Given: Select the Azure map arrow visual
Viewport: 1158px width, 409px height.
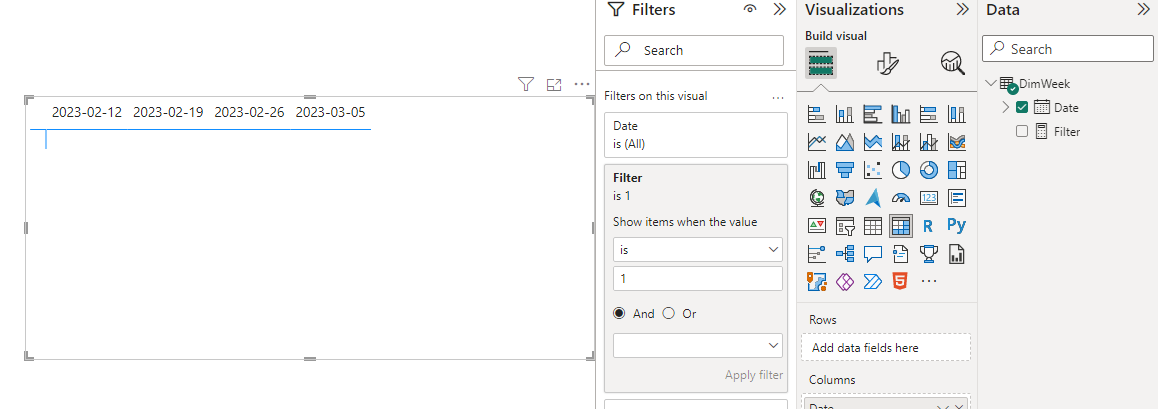Looking at the screenshot, I should (x=872, y=198).
